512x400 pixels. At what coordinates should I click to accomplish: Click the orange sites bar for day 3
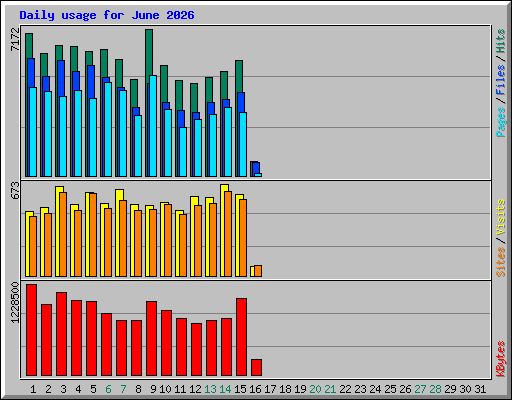click(x=63, y=234)
